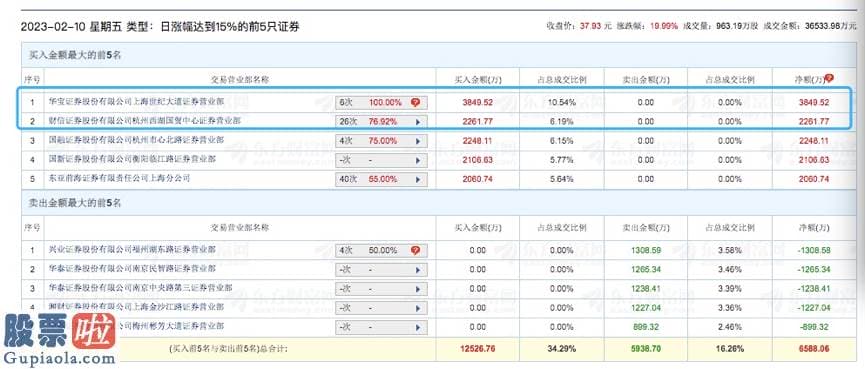
Task: Expand the arrow in 梅州彬芳大道 sell row
Action: tap(418, 328)
